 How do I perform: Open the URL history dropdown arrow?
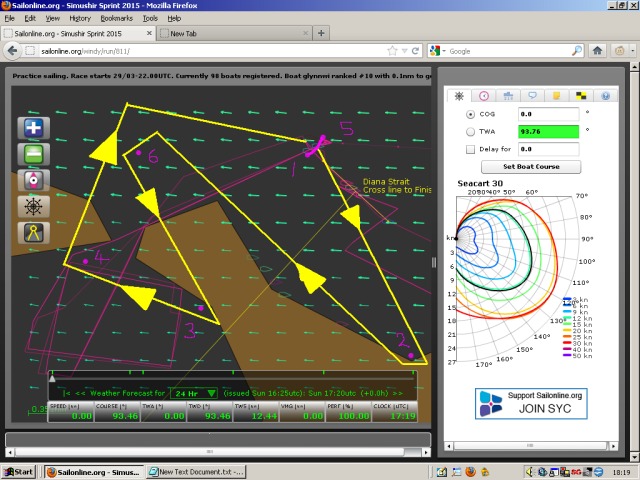(404, 51)
